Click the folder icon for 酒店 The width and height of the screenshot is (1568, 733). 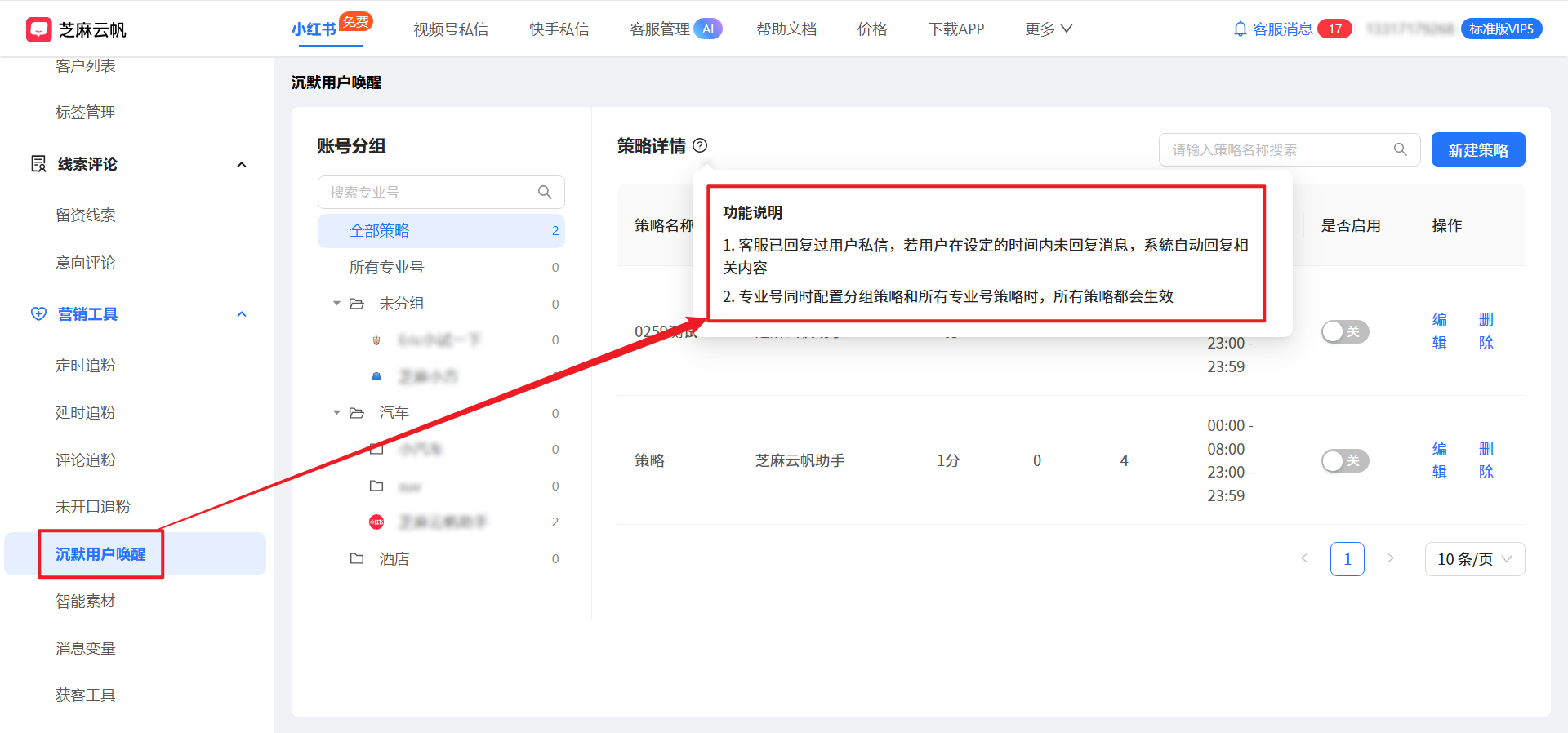coord(357,559)
